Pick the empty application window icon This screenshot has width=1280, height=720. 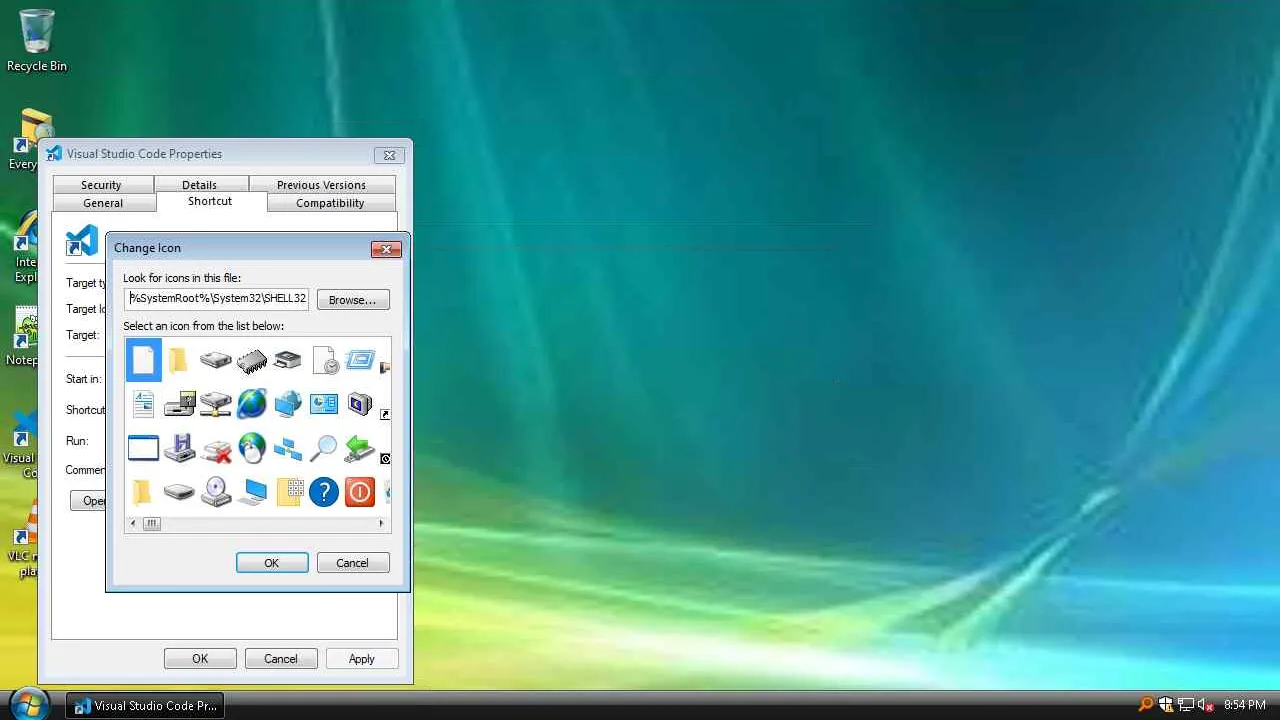[x=143, y=448]
